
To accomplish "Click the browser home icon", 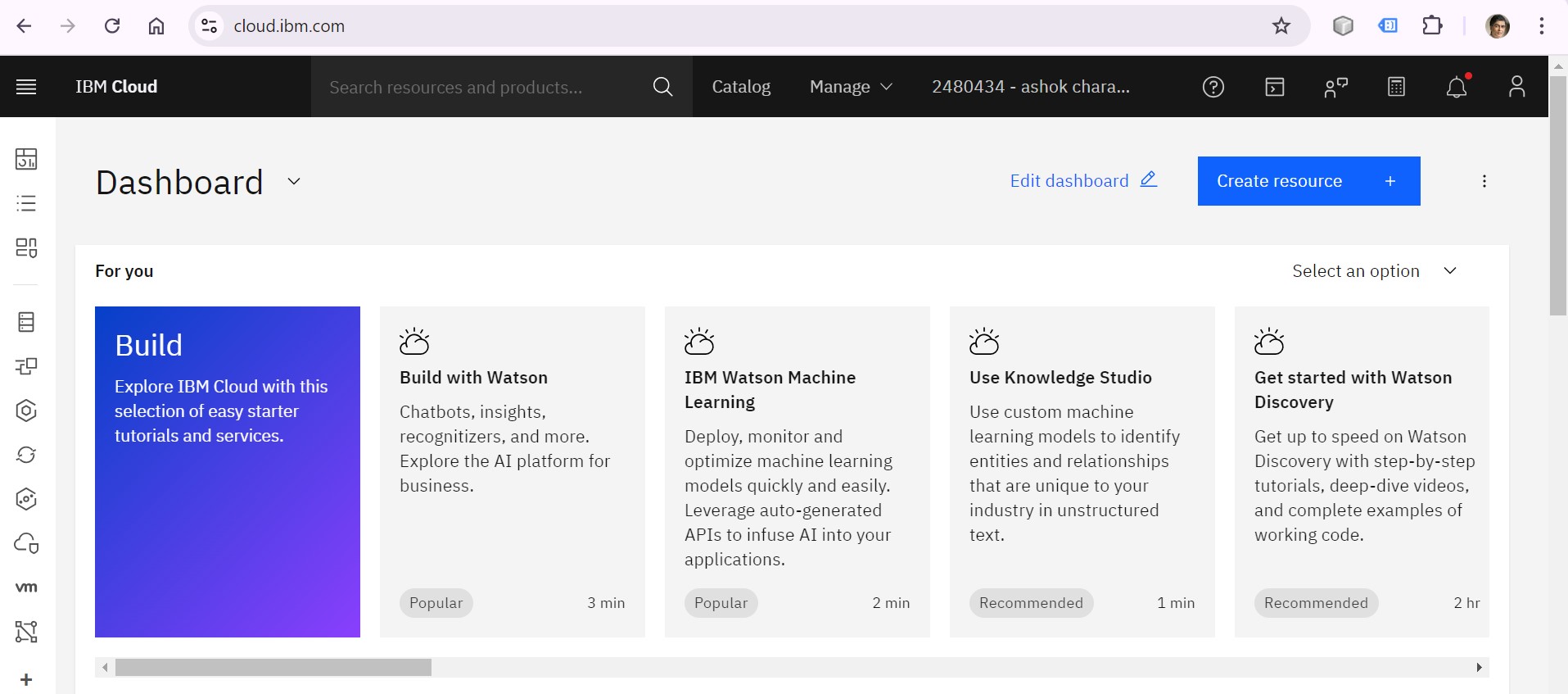I will point(156,26).
